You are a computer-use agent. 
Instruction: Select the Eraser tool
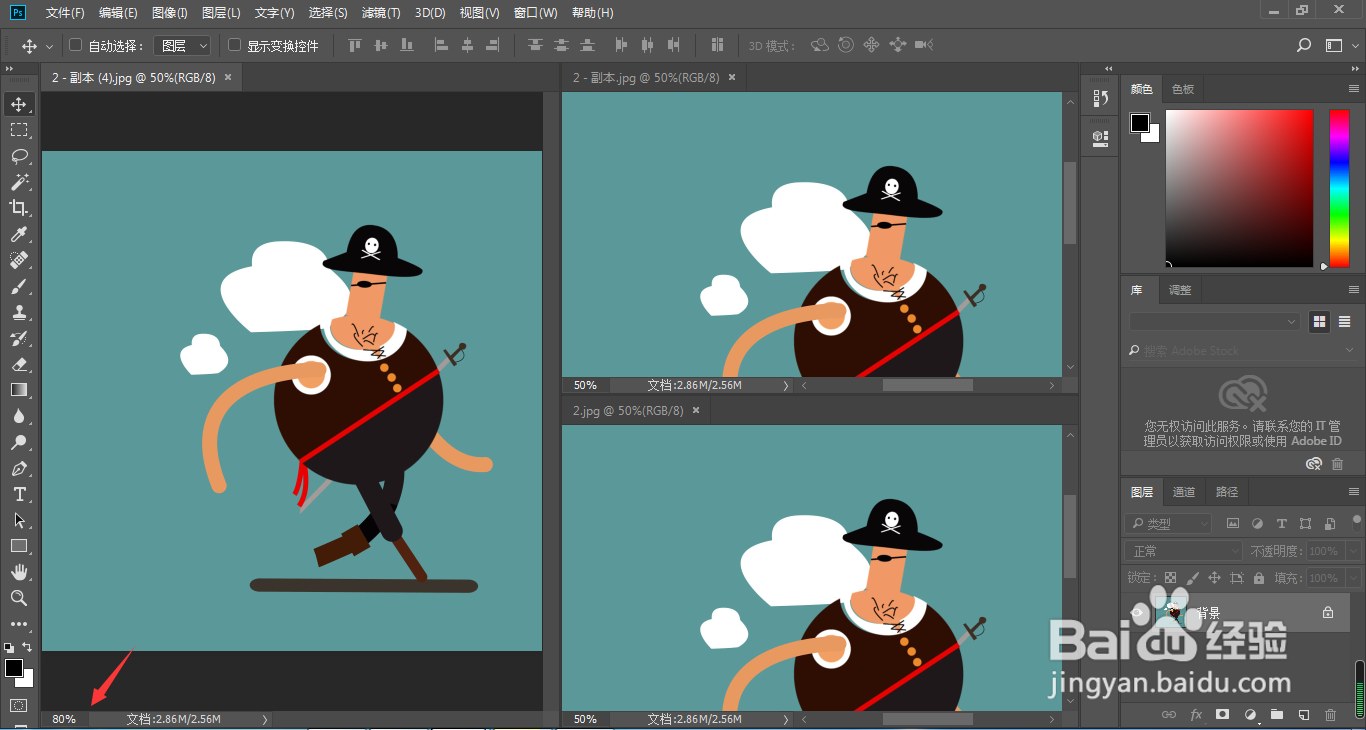tap(19, 364)
